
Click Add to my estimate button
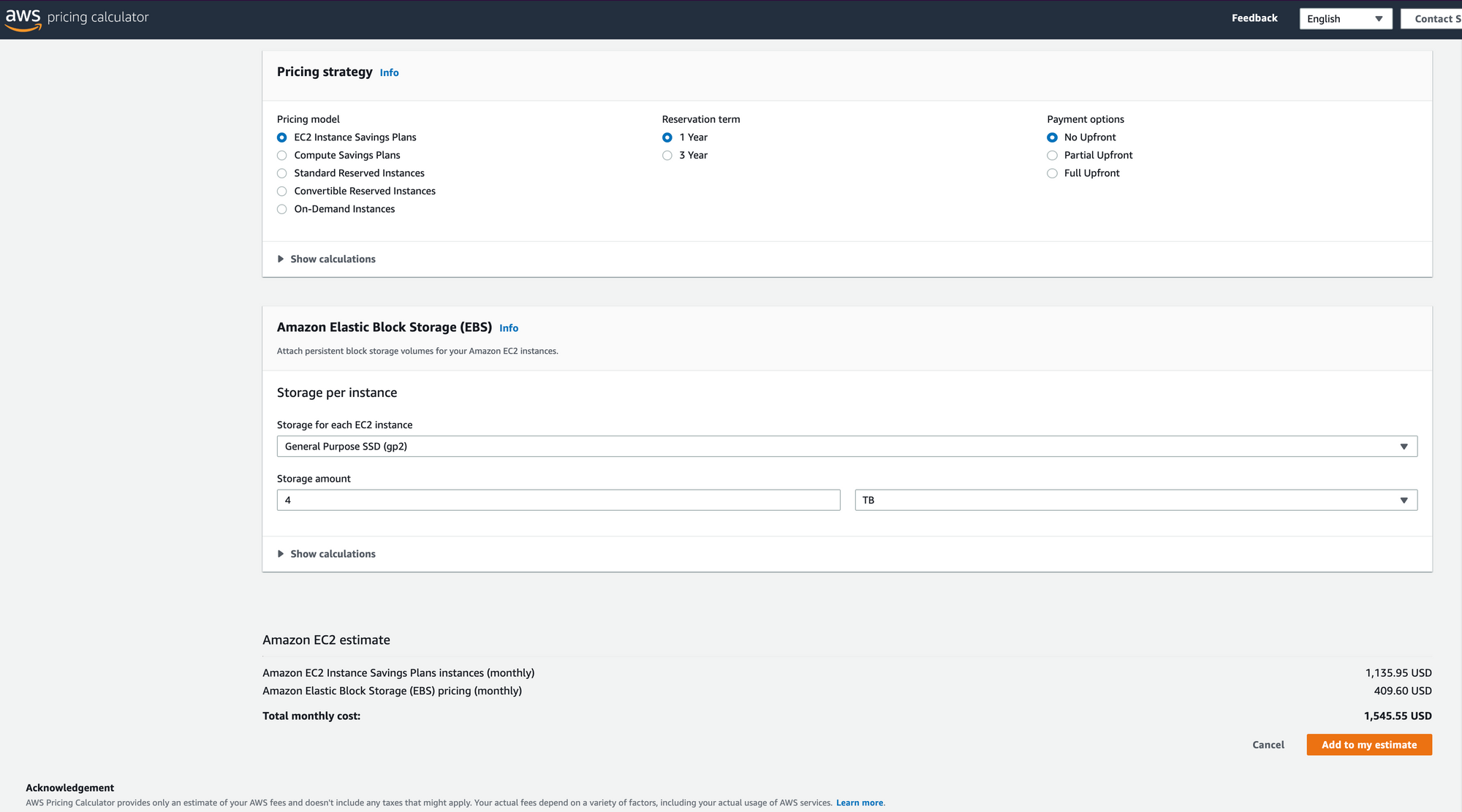tap(1368, 745)
